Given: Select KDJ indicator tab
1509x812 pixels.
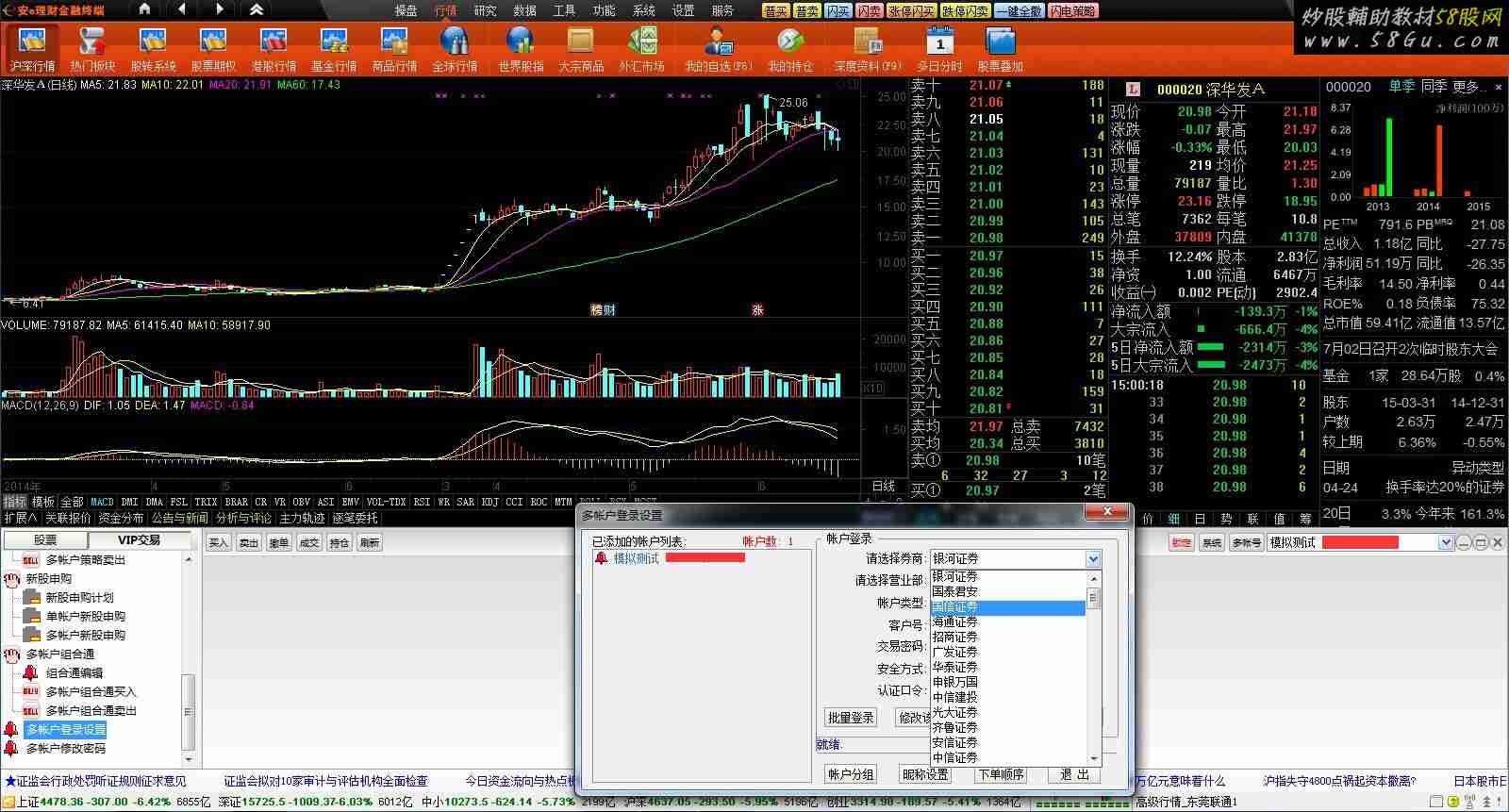Looking at the screenshot, I should pos(490,502).
